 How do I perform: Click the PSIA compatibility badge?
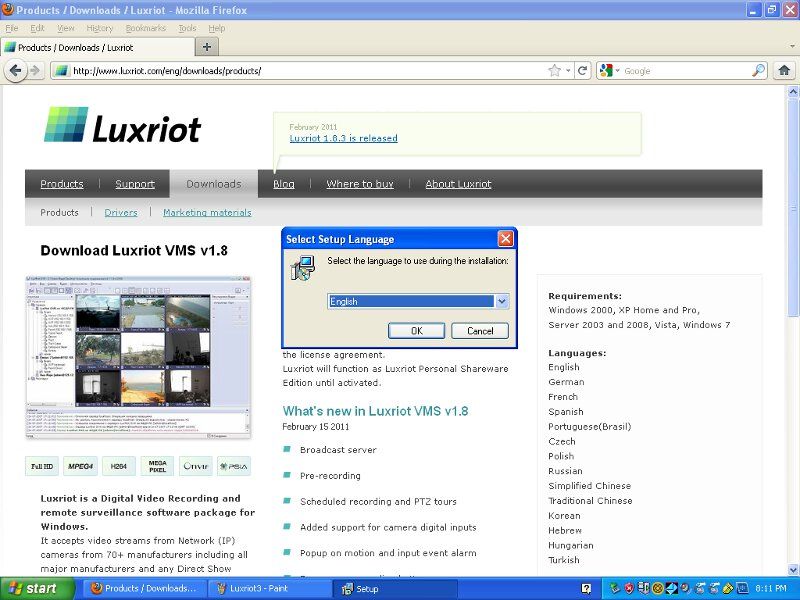pyautogui.click(x=235, y=466)
